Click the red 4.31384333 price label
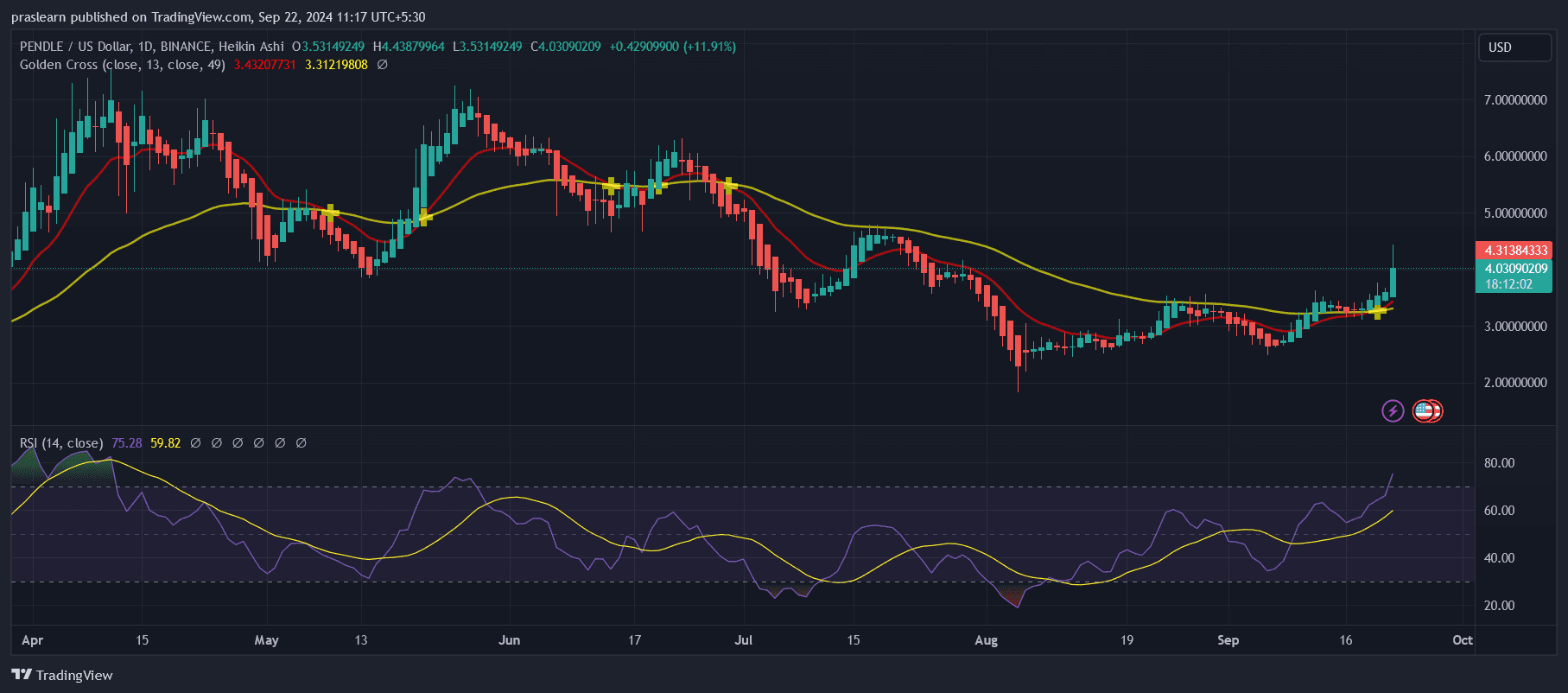The width and height of the screenshot is (1568, 693). [1514, 251]
